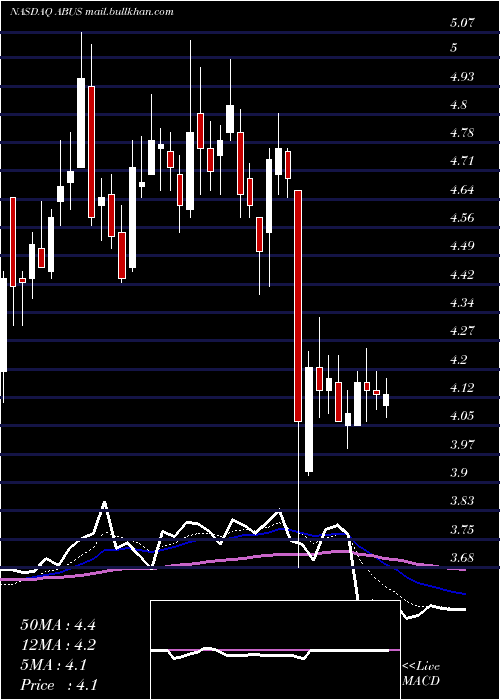Click the 4.49 price axis label

click(x=462, y=246)
